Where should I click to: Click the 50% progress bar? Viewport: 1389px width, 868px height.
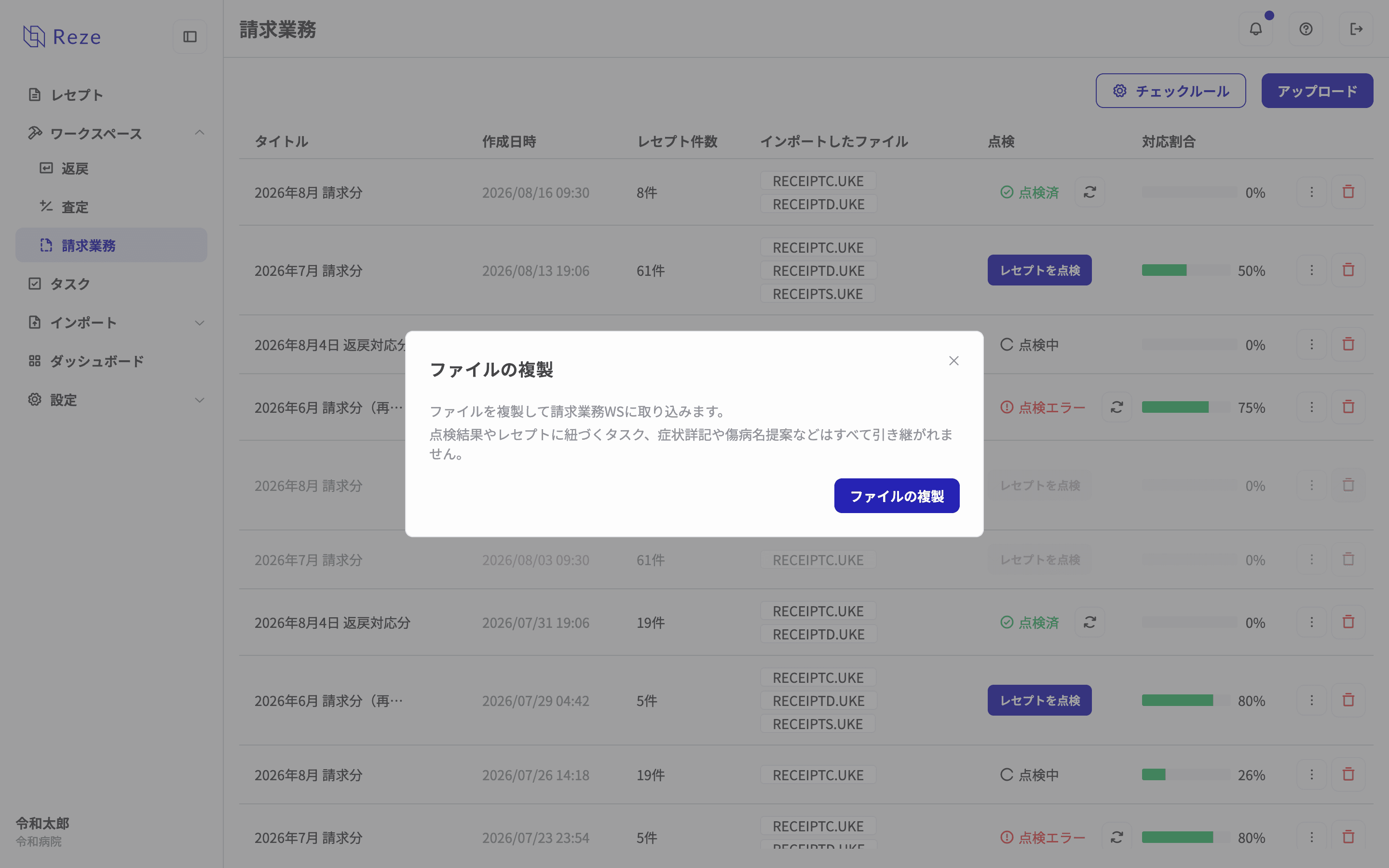[x=1186, y=270]
